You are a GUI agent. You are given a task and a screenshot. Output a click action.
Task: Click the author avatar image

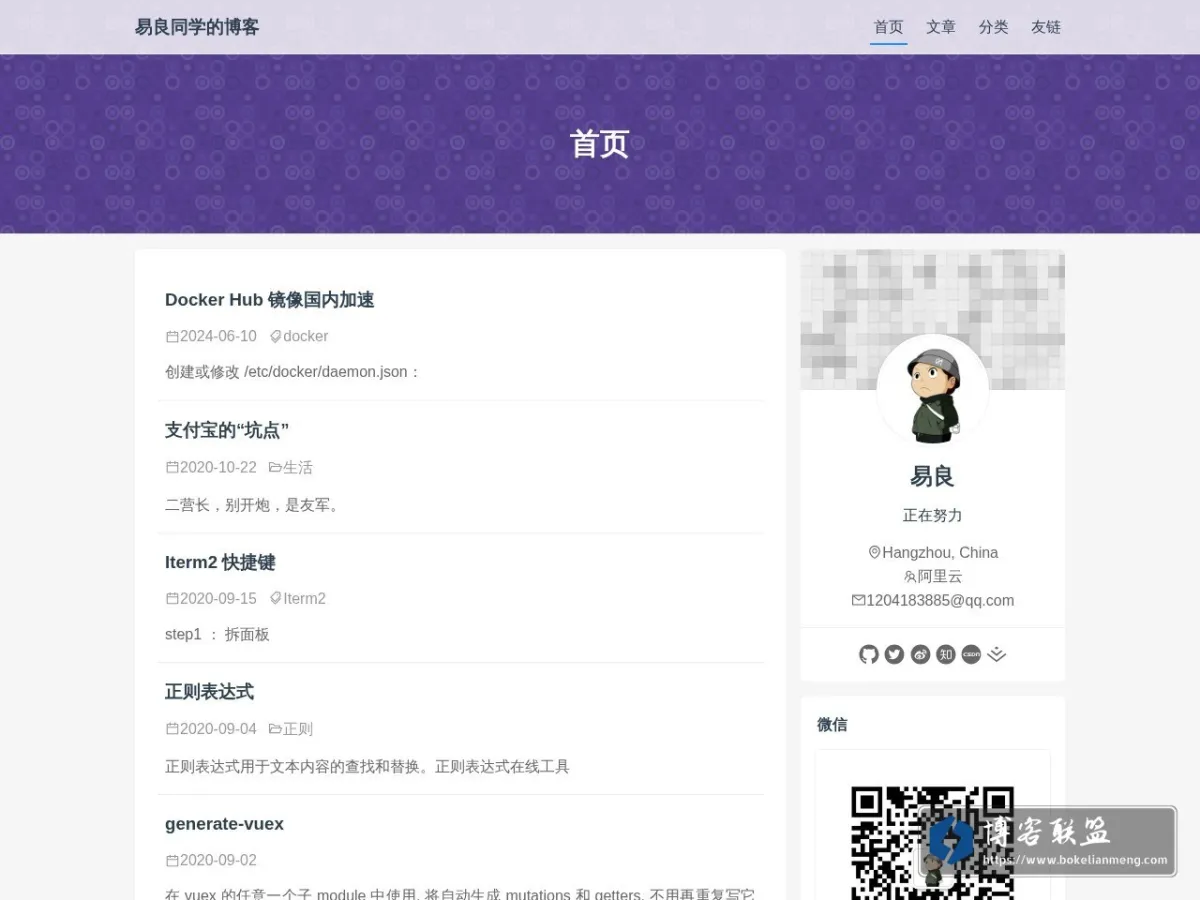933,391
